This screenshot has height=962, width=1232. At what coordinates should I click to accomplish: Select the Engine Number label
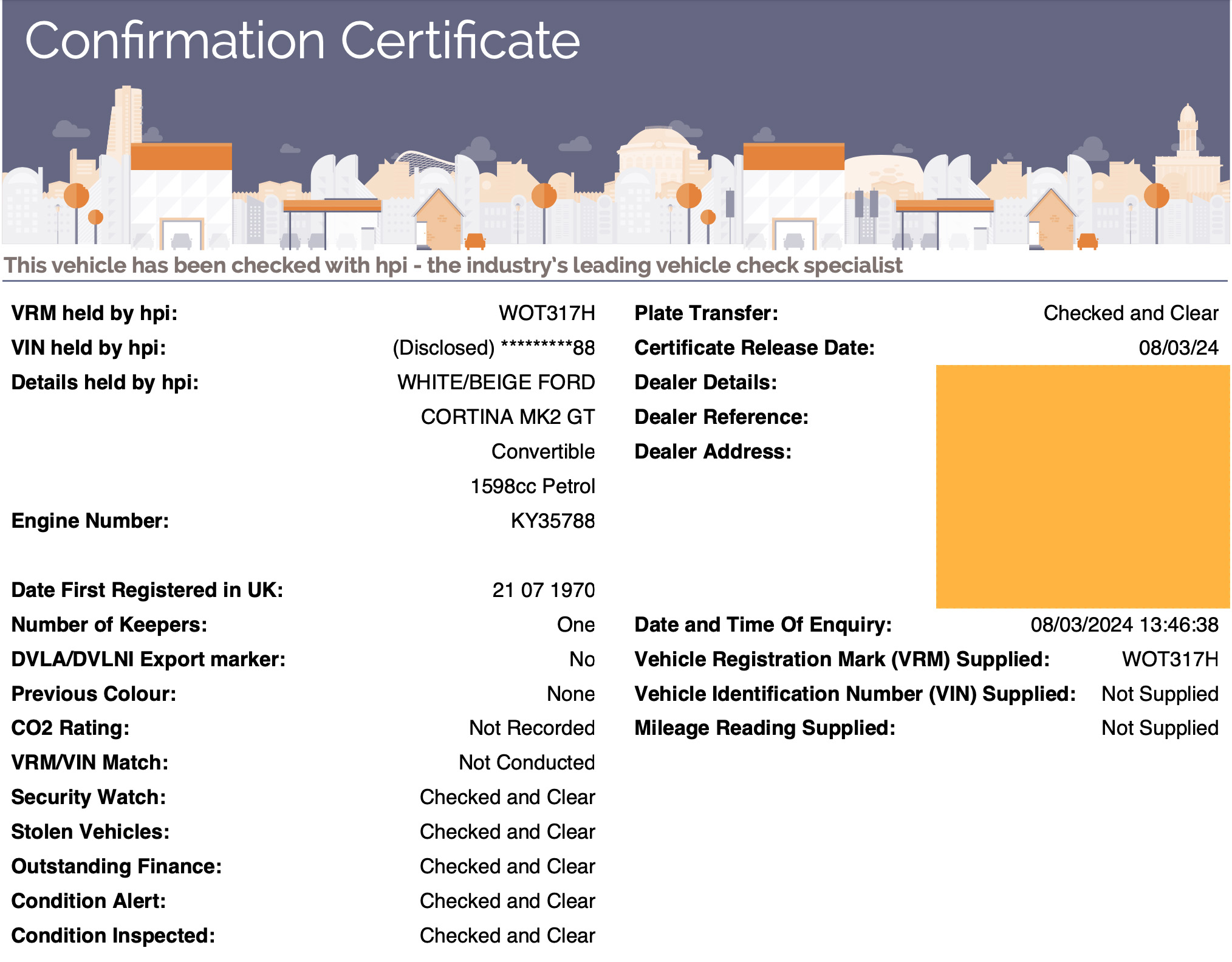click(90, 520)
